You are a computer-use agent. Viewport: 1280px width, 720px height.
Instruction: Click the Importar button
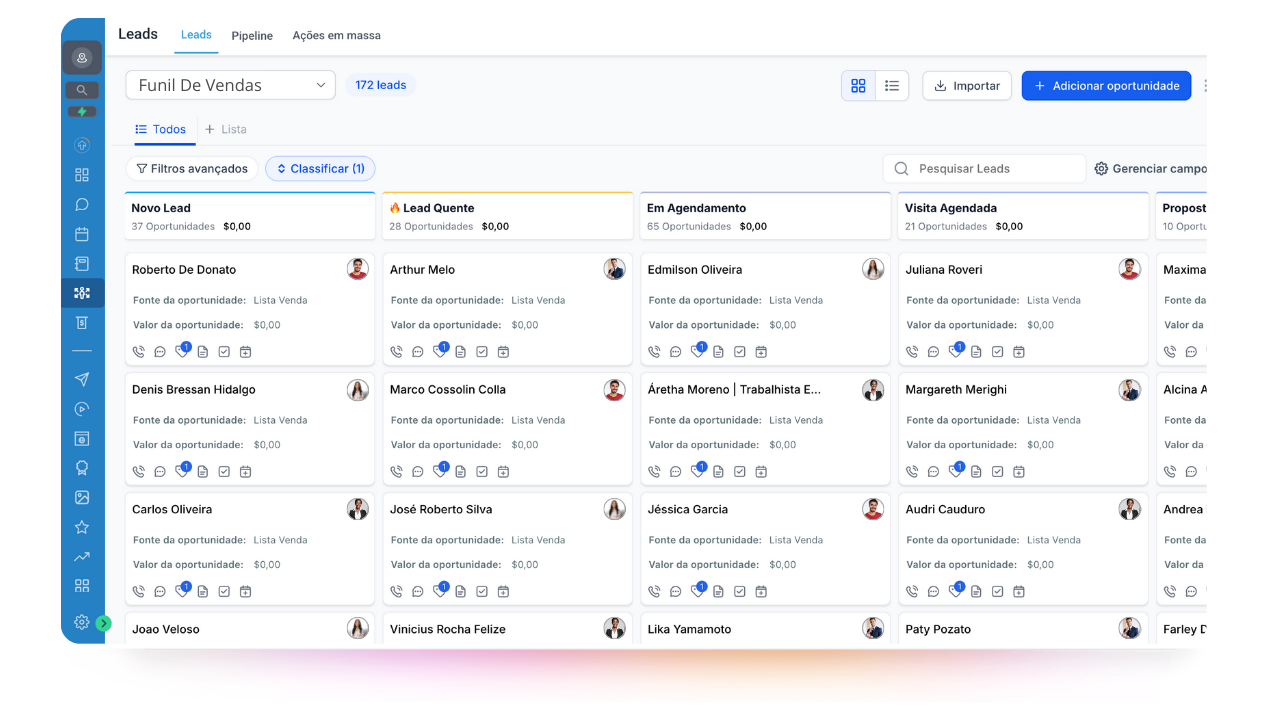[966, 86]
